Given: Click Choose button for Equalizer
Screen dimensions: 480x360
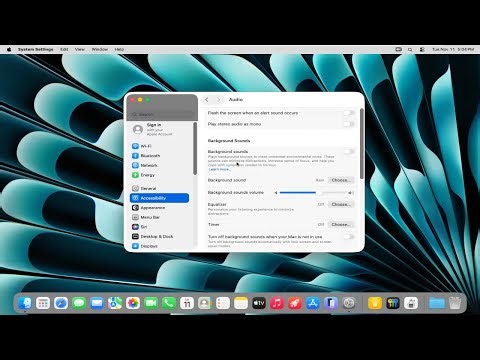Looking at the screenshot, I should (x=341, y=204).
